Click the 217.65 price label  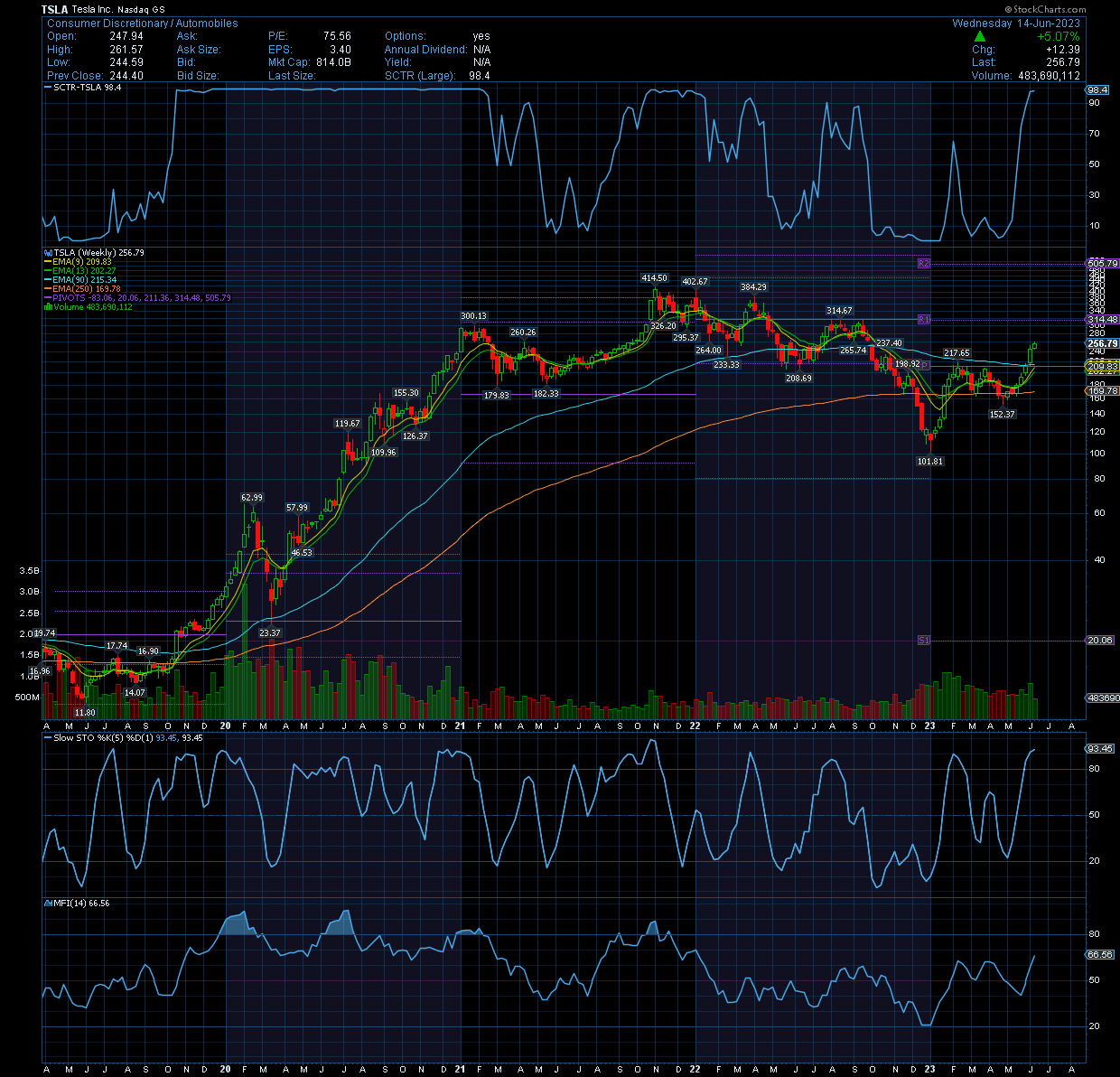point(957,353)
